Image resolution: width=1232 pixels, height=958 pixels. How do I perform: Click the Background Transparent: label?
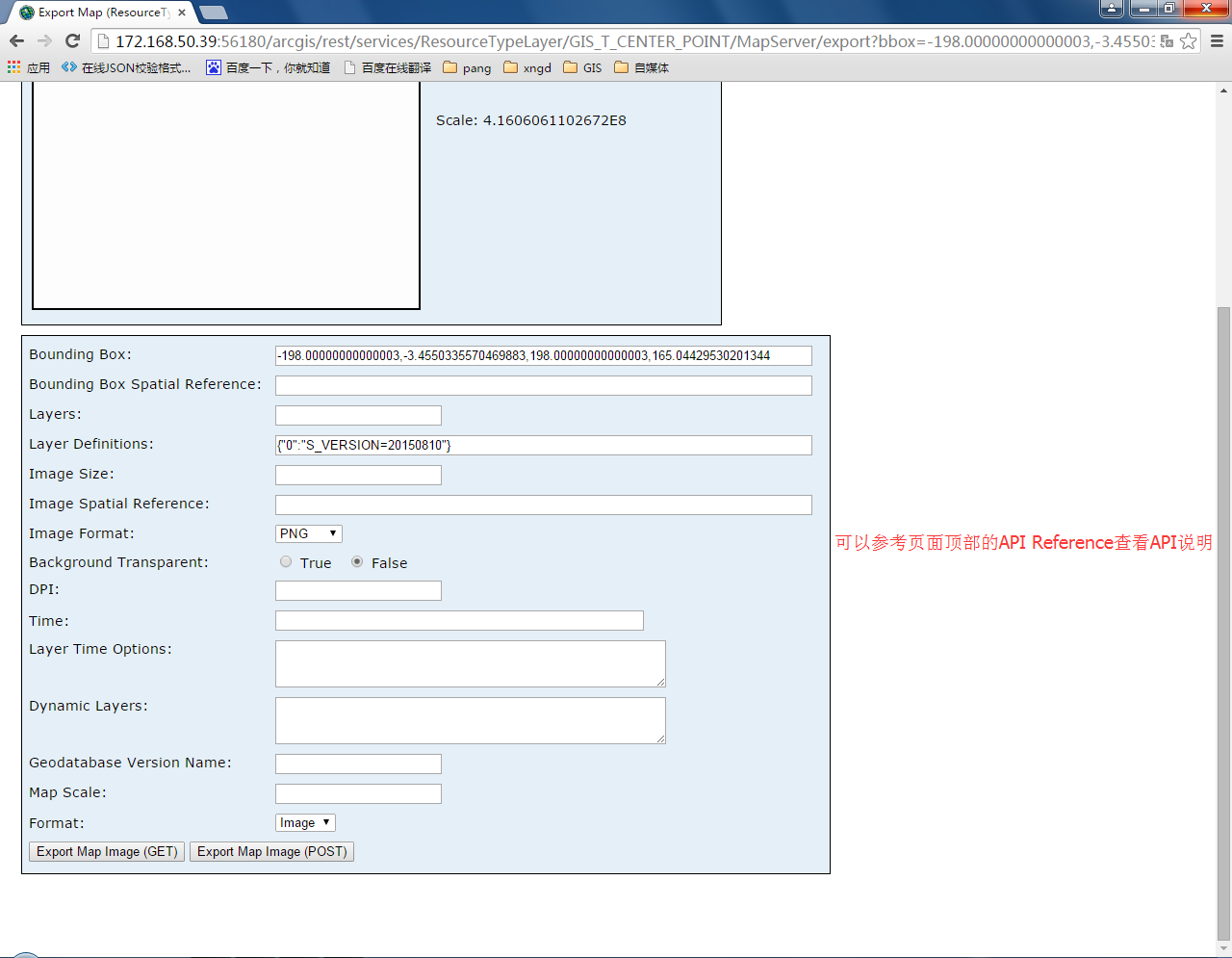pos(118,562)
